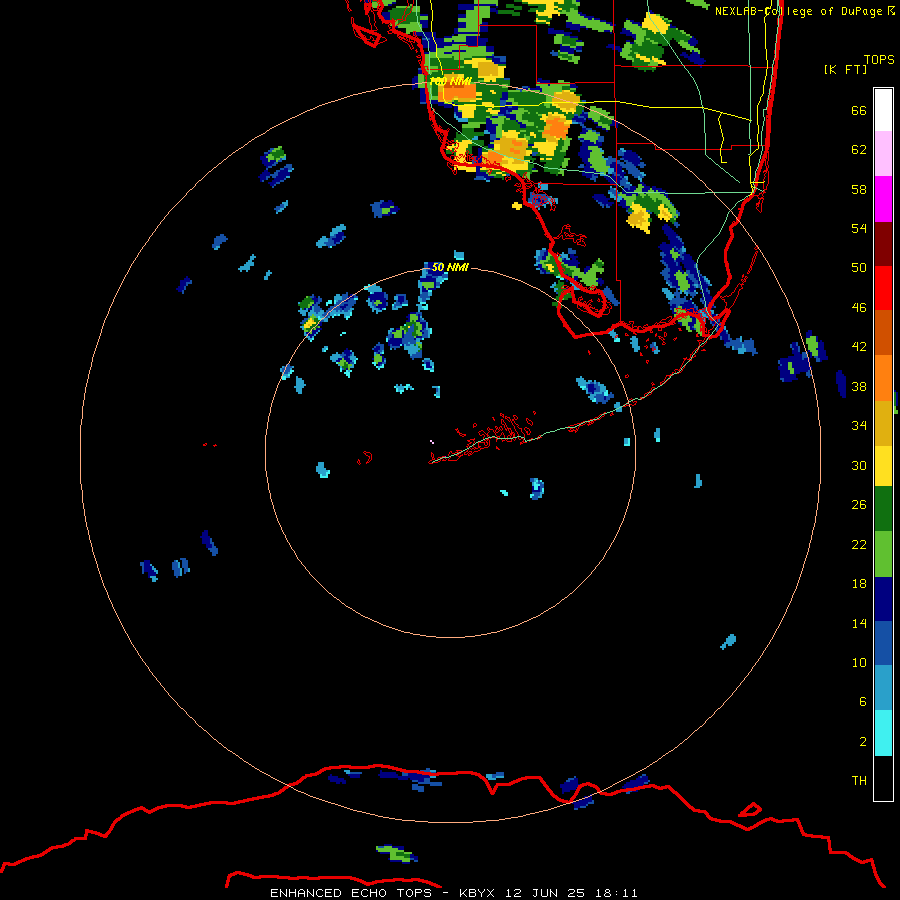
Task: Click the gold swatch in the color scale
Action: point(883,423)
